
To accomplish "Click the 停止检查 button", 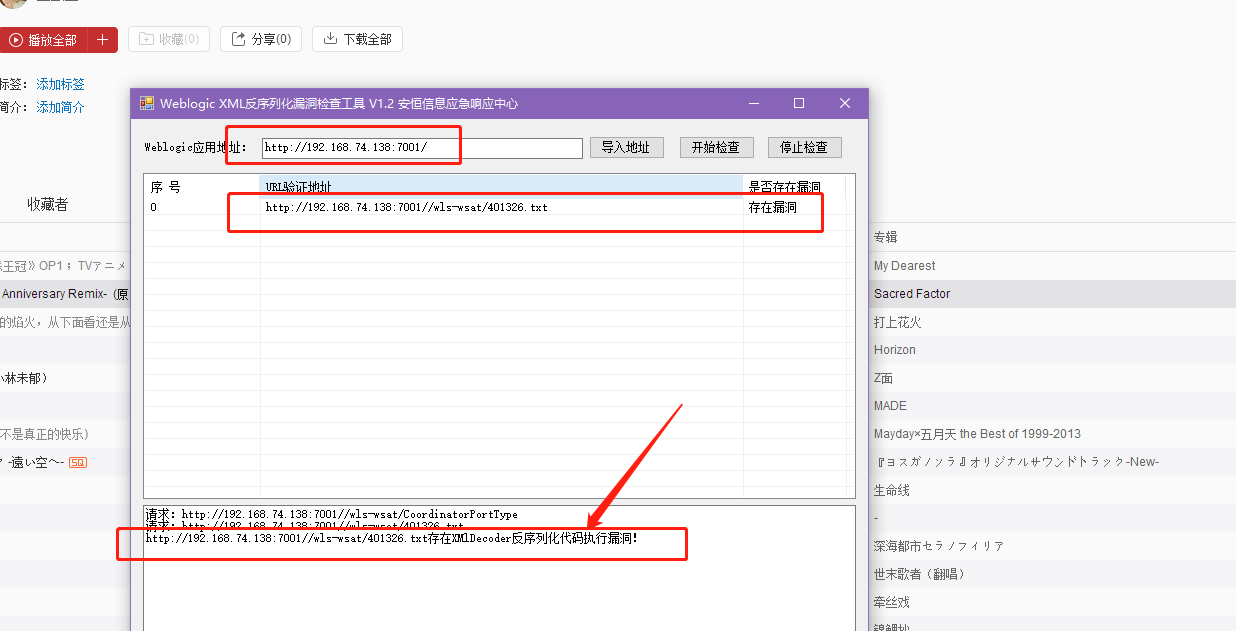I will click(805, 147).
